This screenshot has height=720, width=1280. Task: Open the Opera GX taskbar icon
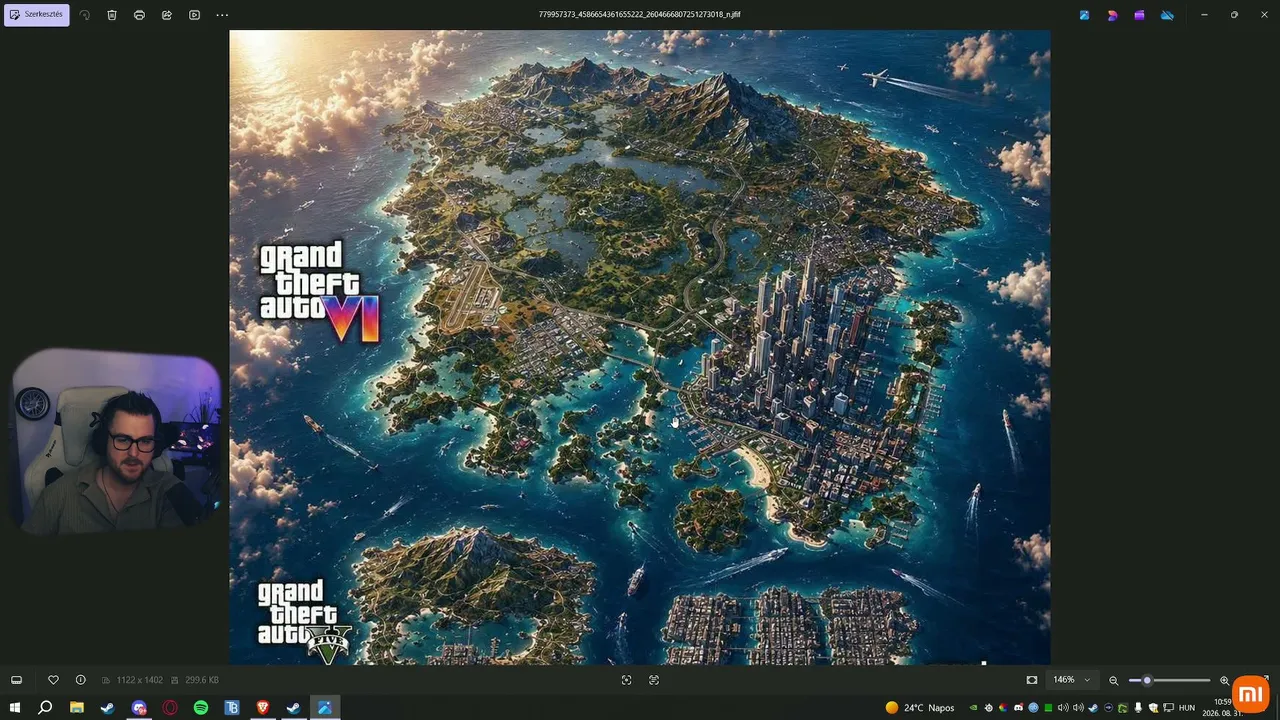click(x=170, y=708)
